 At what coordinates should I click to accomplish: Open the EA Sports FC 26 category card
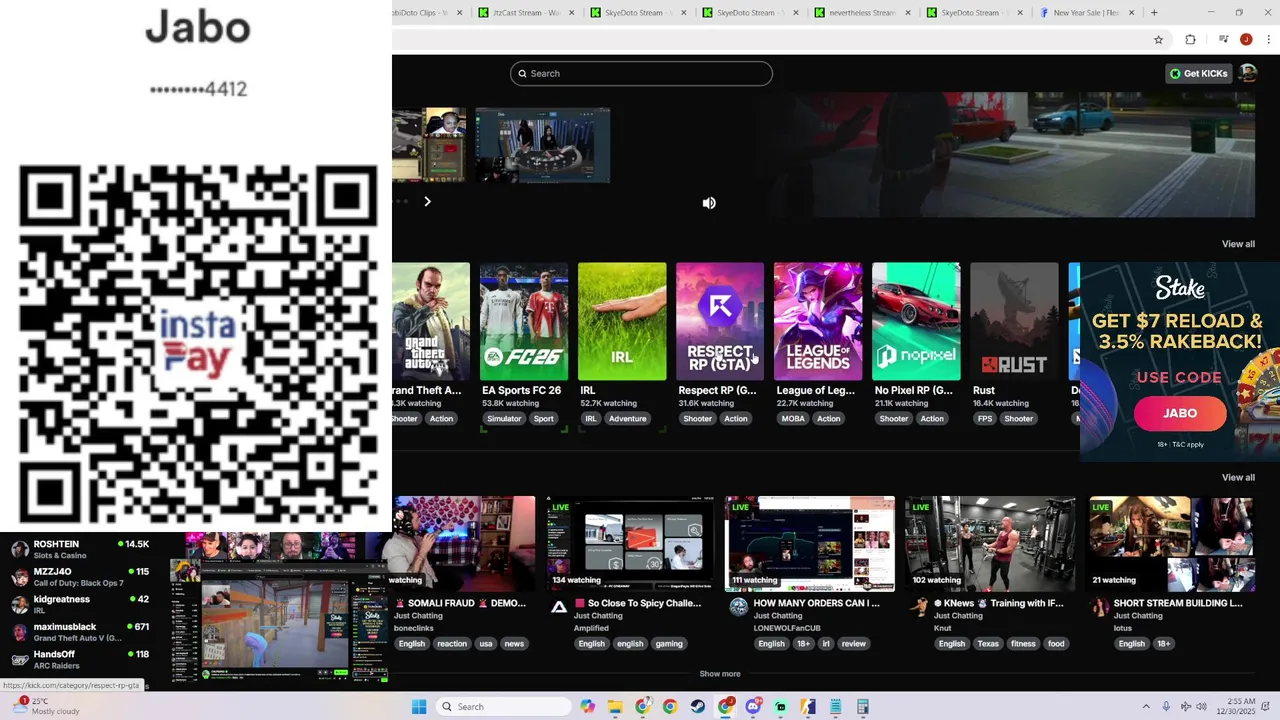523,322
